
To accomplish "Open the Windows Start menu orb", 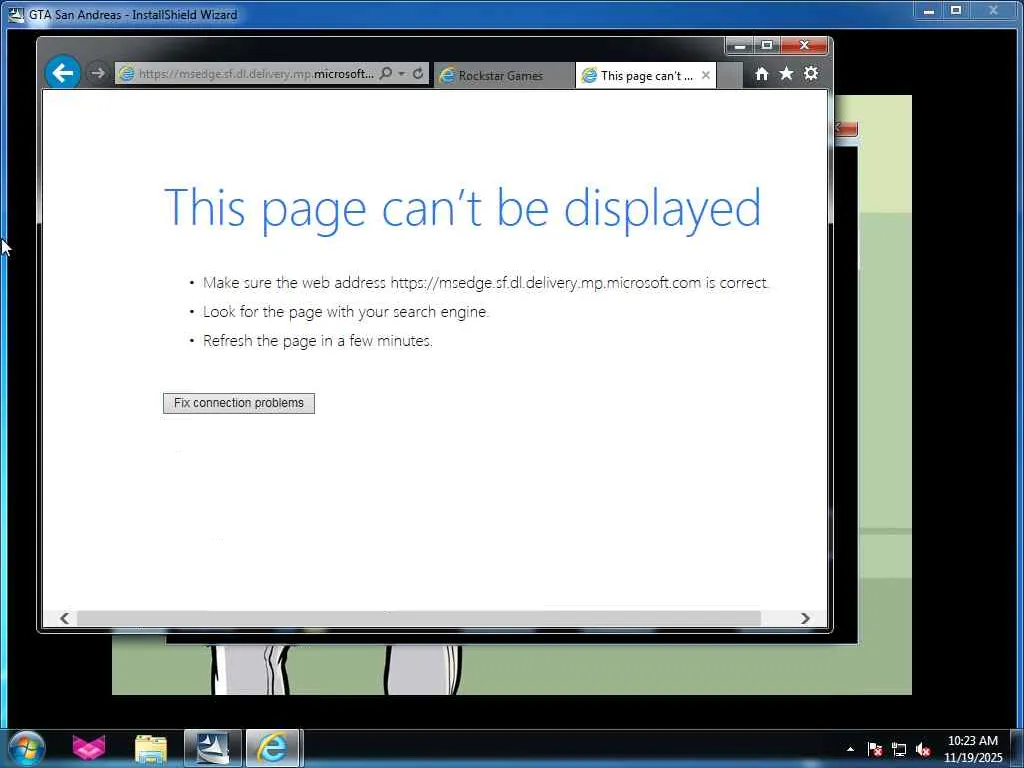I will [x=26, y=748].
